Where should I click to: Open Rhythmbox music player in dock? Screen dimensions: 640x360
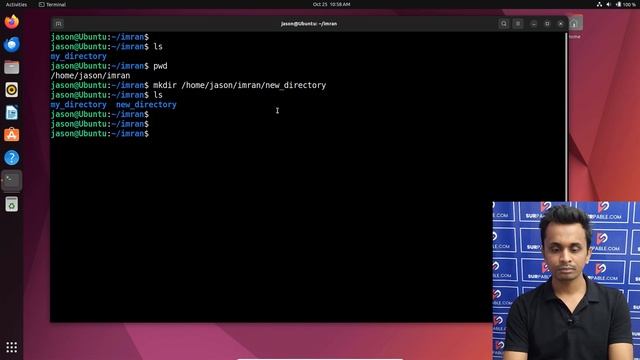[x=11, y=90]
